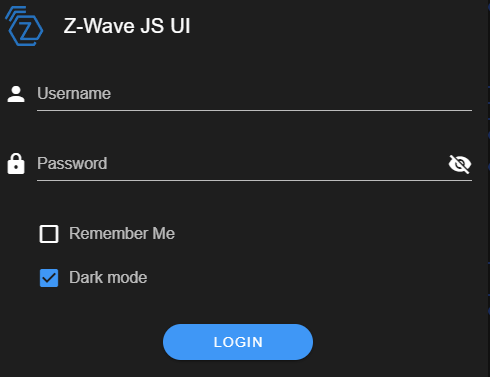Click the underline of the Password field
The width and height of the screenshot is (490, 377).
pyautogui.click(x=254, y=180)
